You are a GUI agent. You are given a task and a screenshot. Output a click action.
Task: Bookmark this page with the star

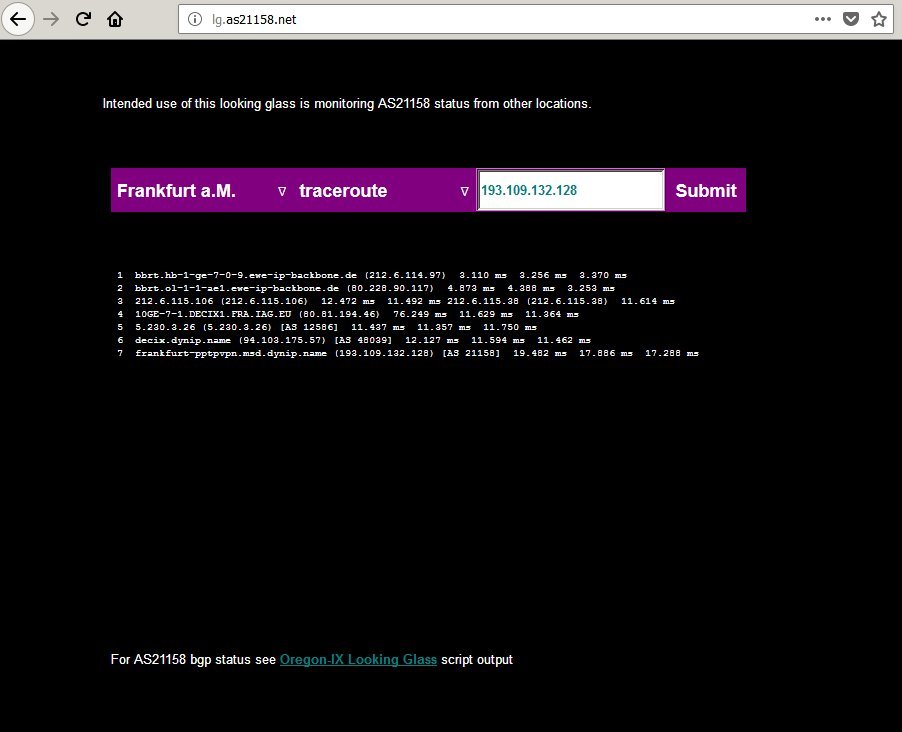(878, 19)
